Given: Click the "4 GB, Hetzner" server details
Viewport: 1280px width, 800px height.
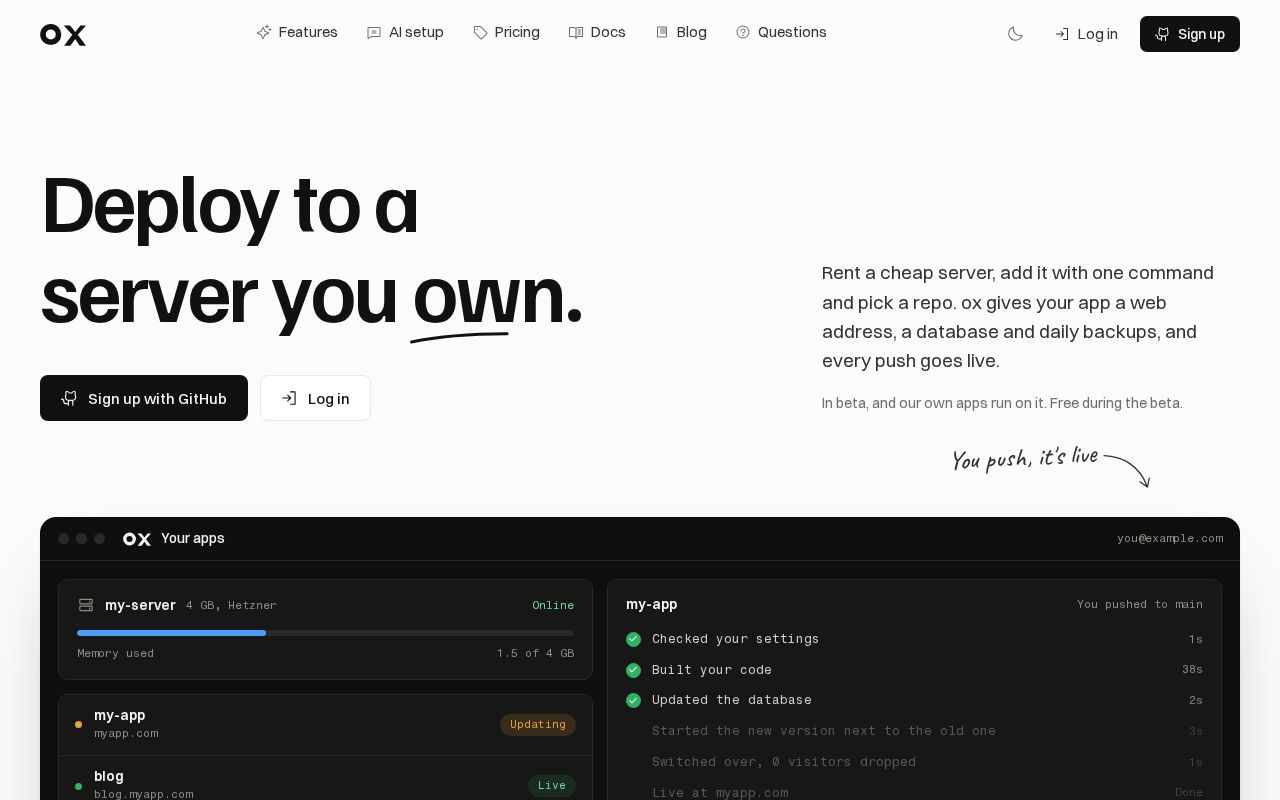Looking at the screenshot, I should point(231,606).
